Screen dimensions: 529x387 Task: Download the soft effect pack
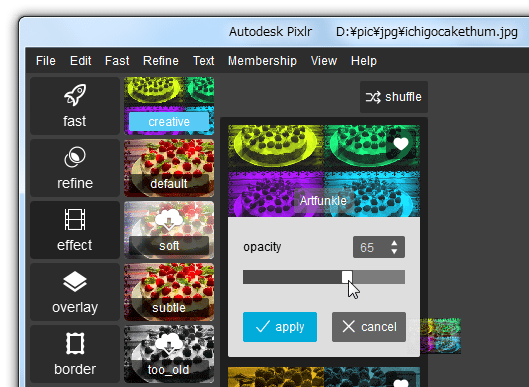tap(169, 219)
